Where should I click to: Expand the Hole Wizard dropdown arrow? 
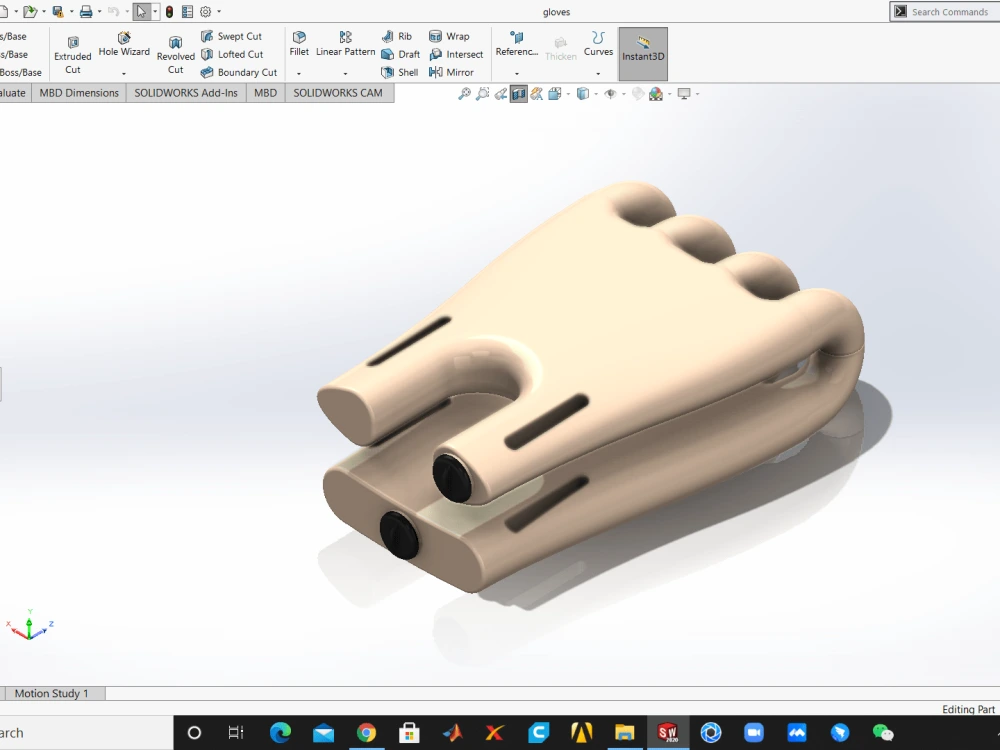point(124,73)
